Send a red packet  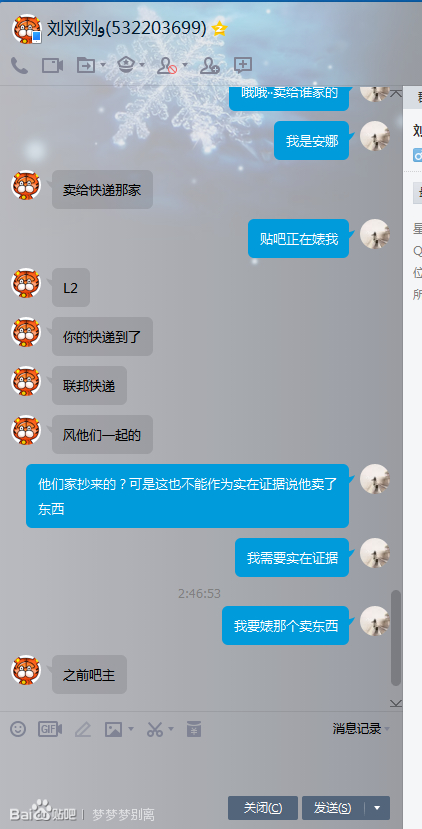194,729
